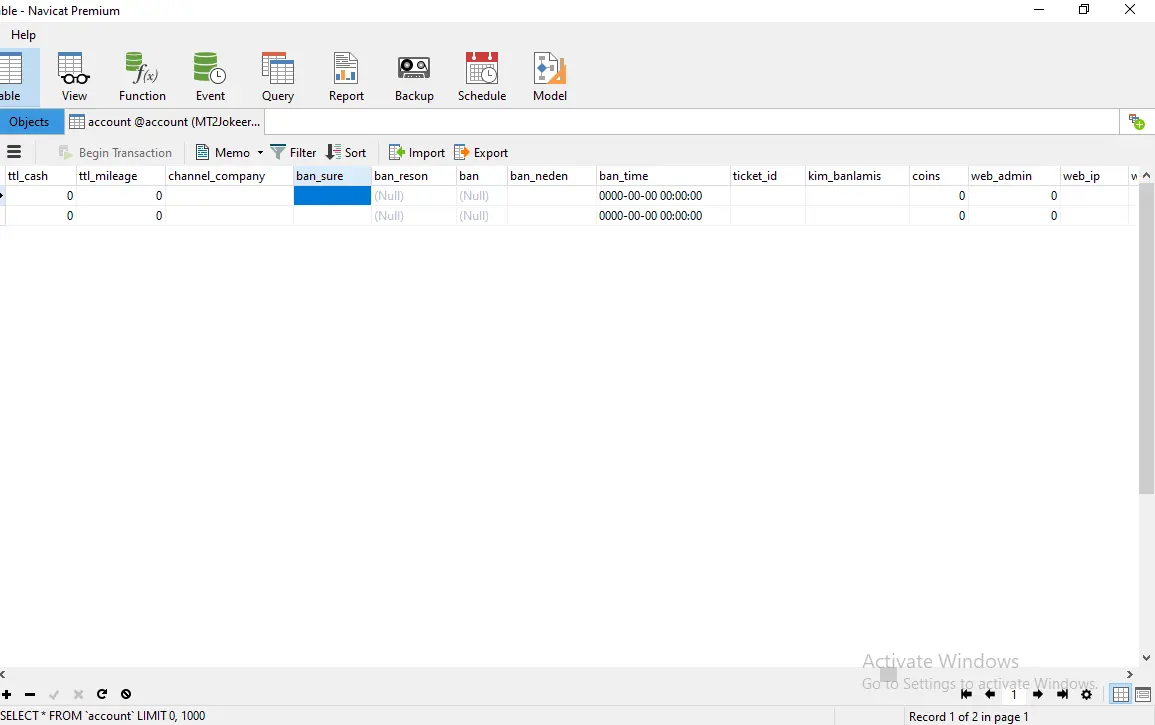The height and width of the screenshot is (725, 1155).
Task: Click the page number input field
Action: click(x=1013, y=695)
